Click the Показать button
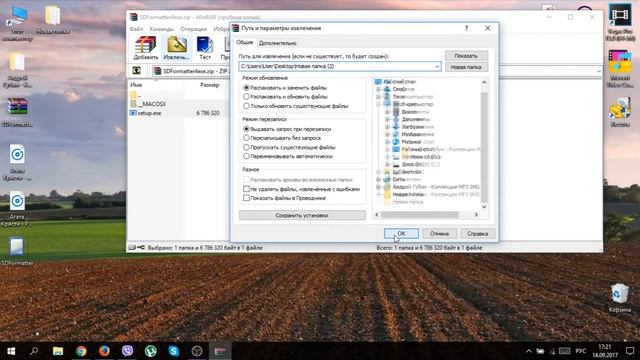Viewport: 640px width, 360px height. point(466,56)
